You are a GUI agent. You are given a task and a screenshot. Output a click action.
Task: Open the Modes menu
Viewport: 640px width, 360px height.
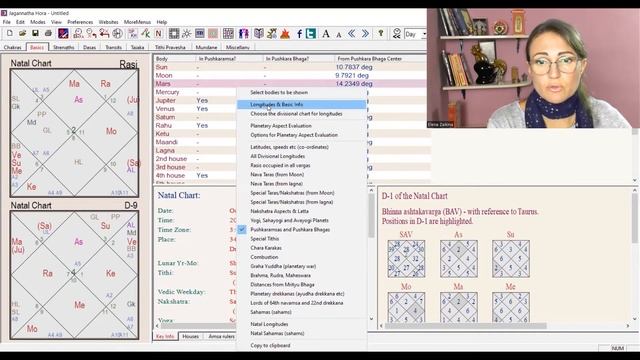coord(38,22)
